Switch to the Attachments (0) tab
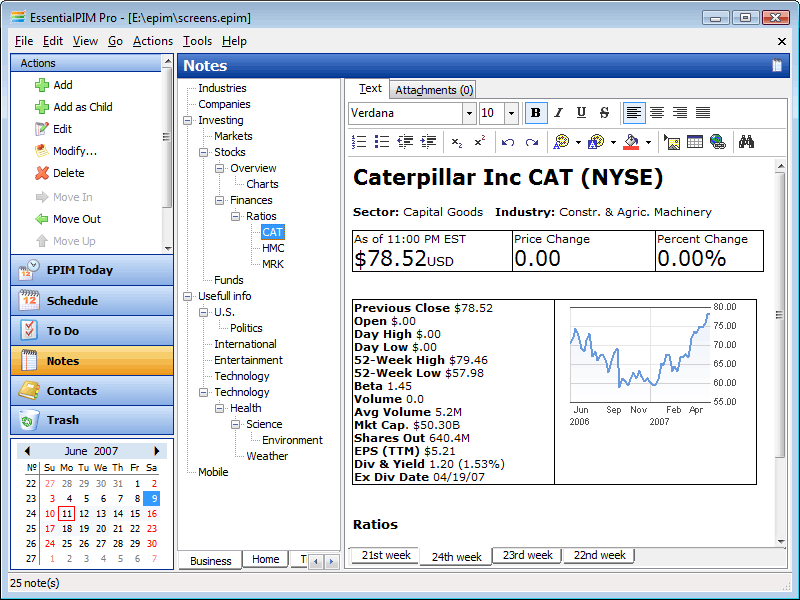Viewport: 800px width, 600px height. pos(433,90)
